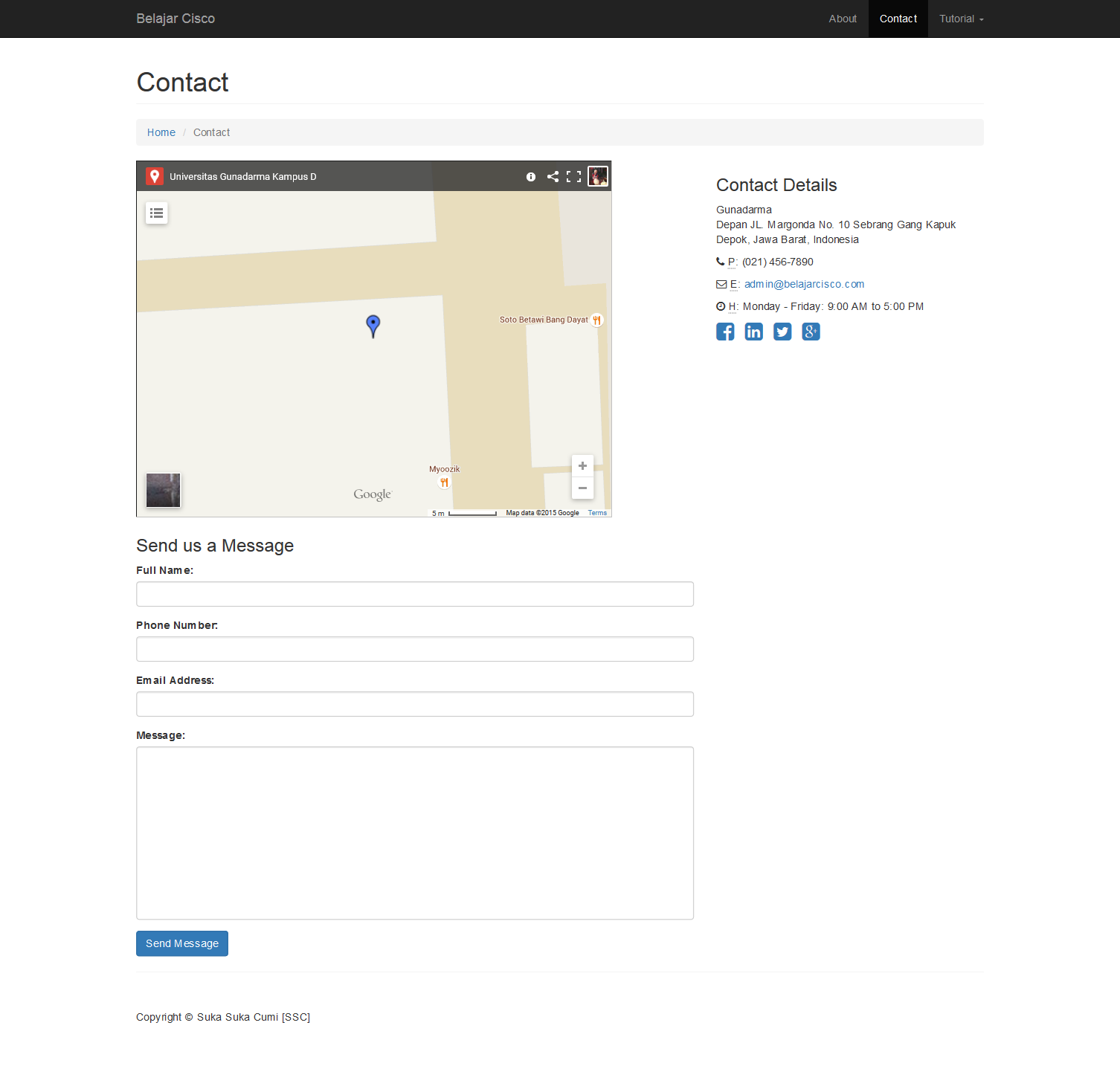Navigate to Home breadcrumb
1120x1069 pixels.
pyautogui.click(x=161, y=132)
